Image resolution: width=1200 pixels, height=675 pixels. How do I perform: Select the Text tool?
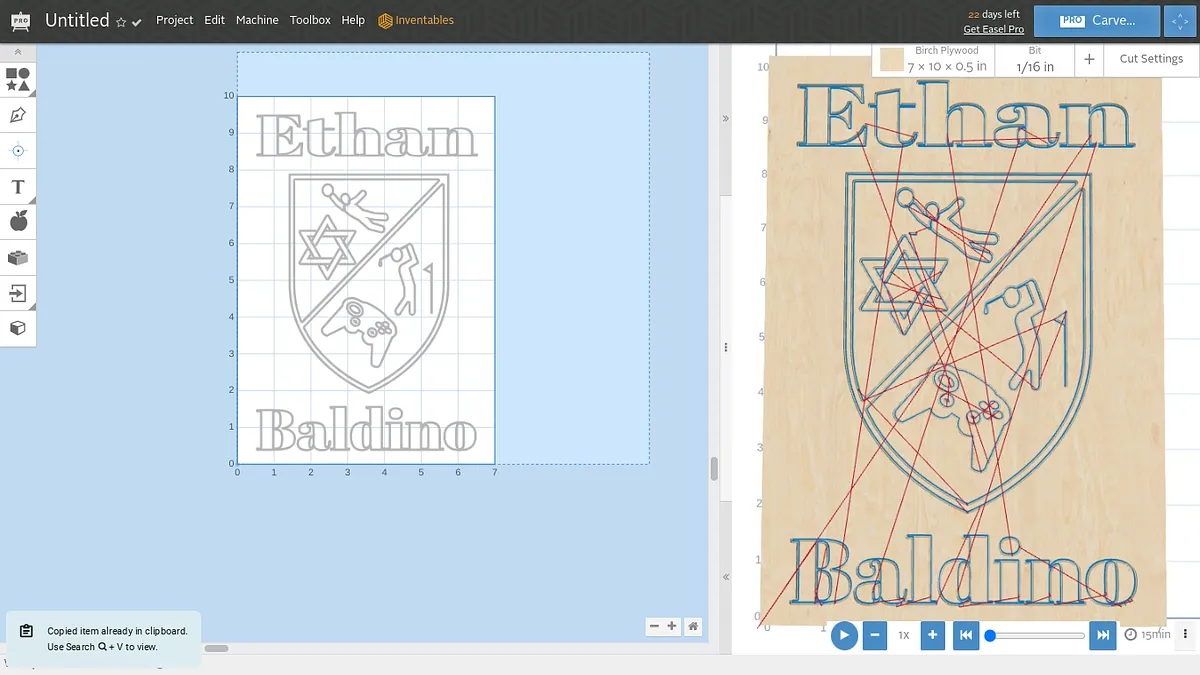click(x=18, y=187)
